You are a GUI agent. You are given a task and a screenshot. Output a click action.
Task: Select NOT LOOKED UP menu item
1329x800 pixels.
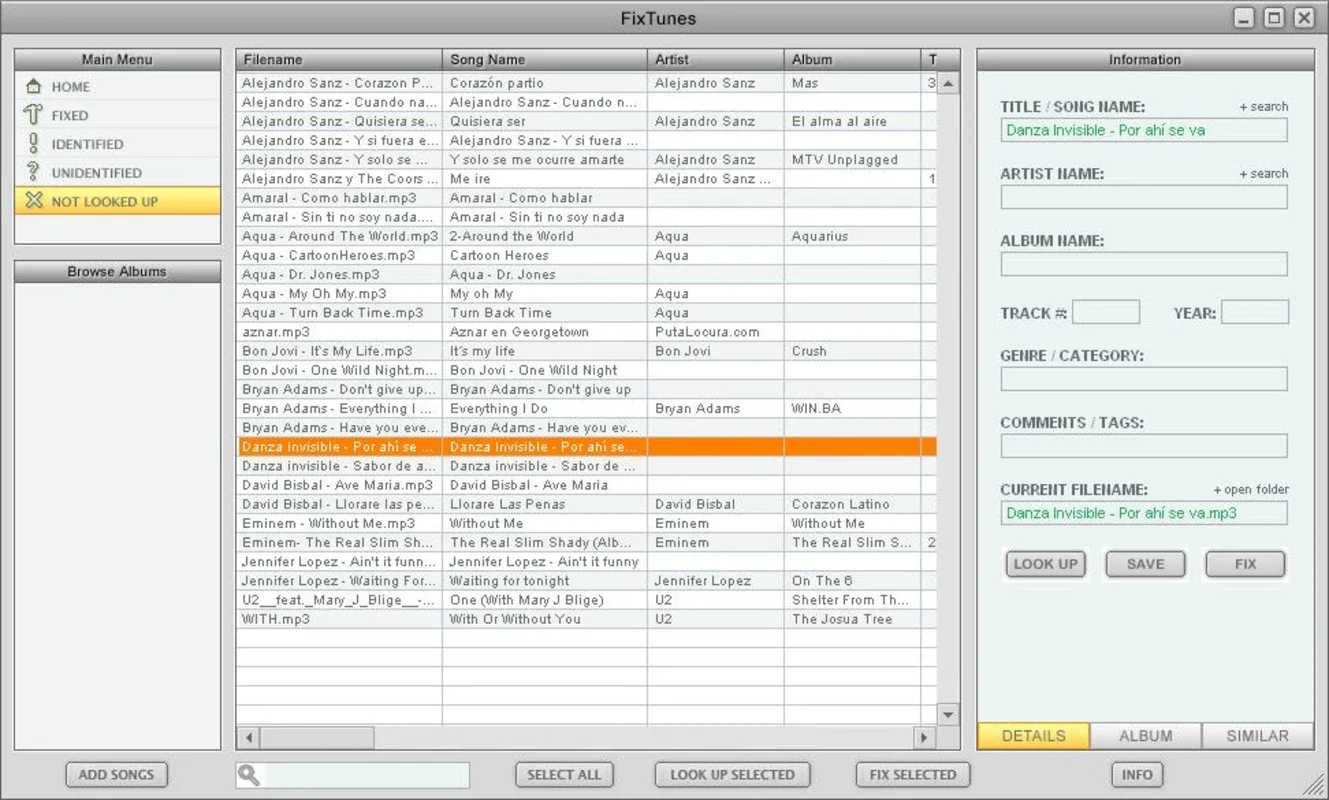117,201
